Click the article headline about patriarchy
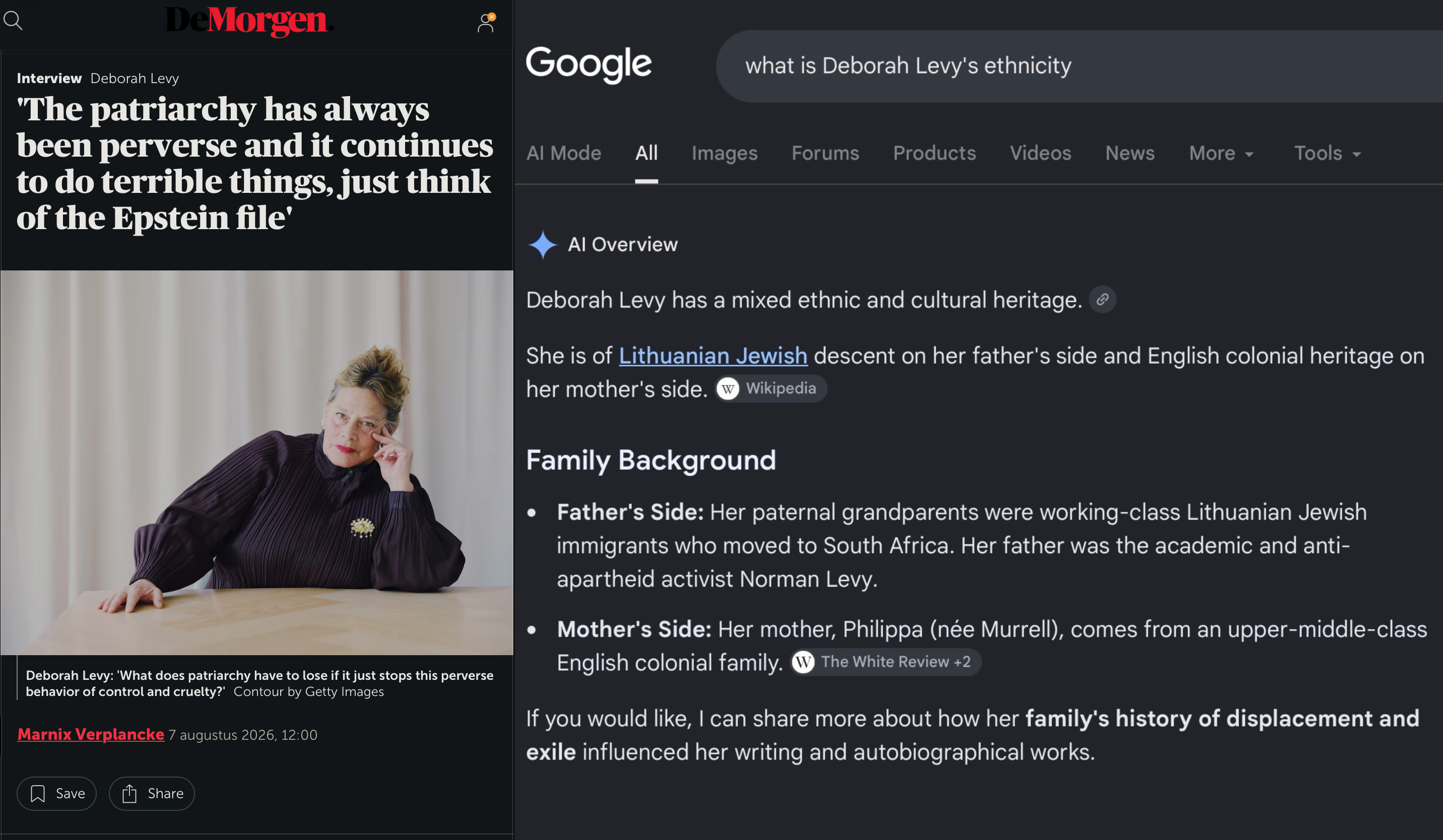 255,163
